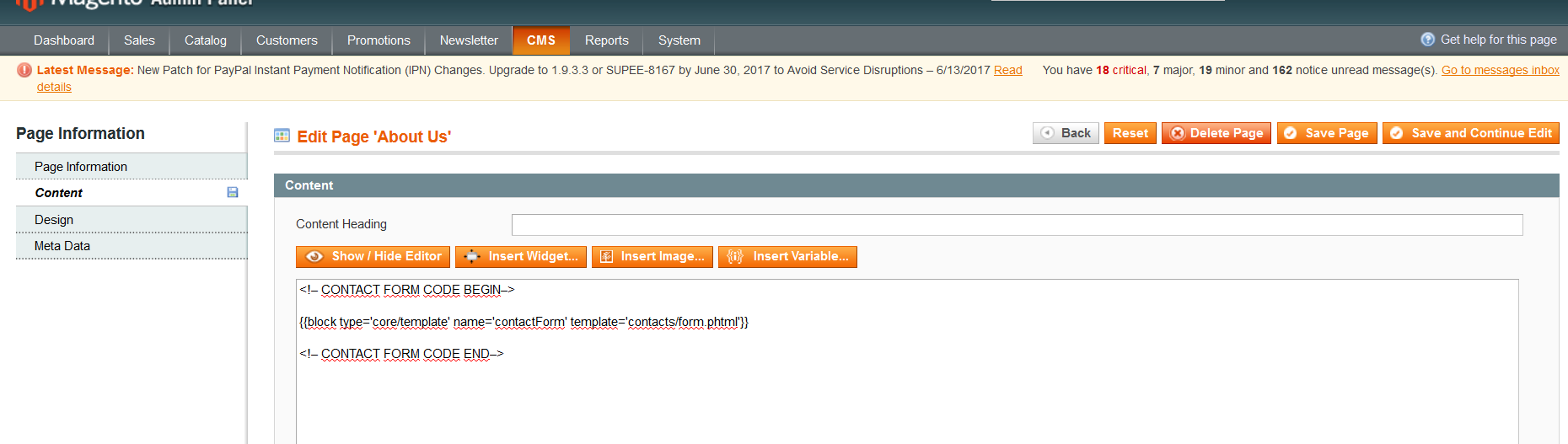Open the CMS menu
Screen dimensions: 1568x444
(x=541, y=40)
